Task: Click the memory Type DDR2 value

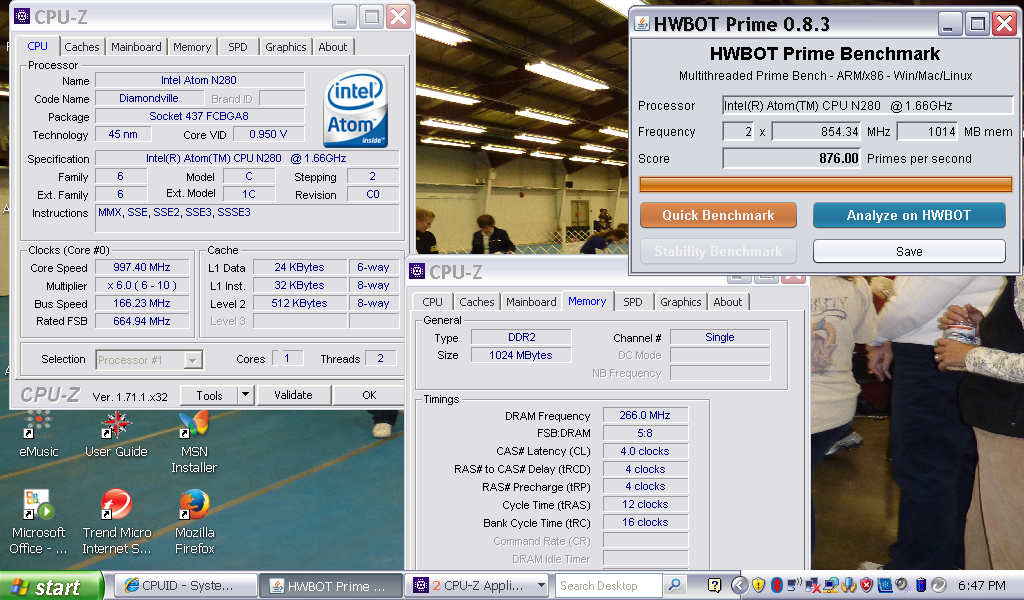Action: tap(521, 337)
